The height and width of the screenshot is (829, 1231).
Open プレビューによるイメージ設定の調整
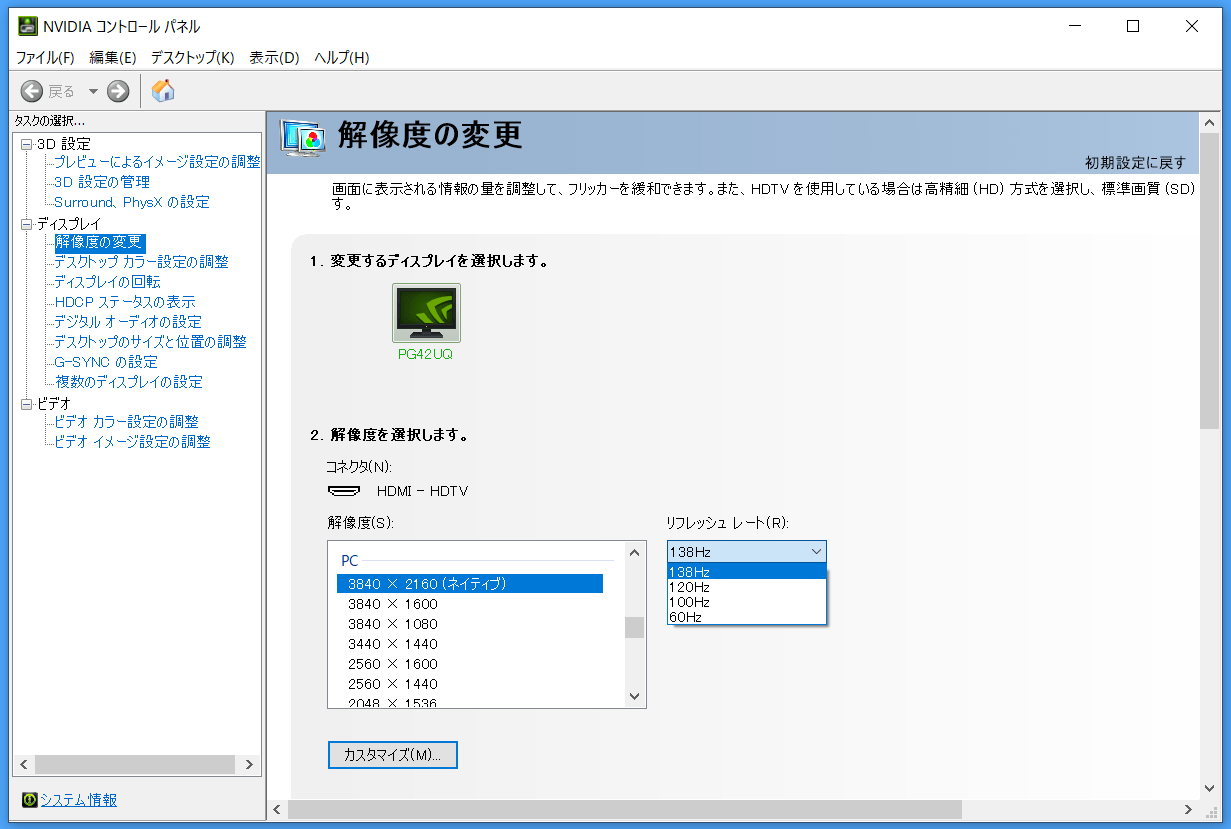point(157,162)
